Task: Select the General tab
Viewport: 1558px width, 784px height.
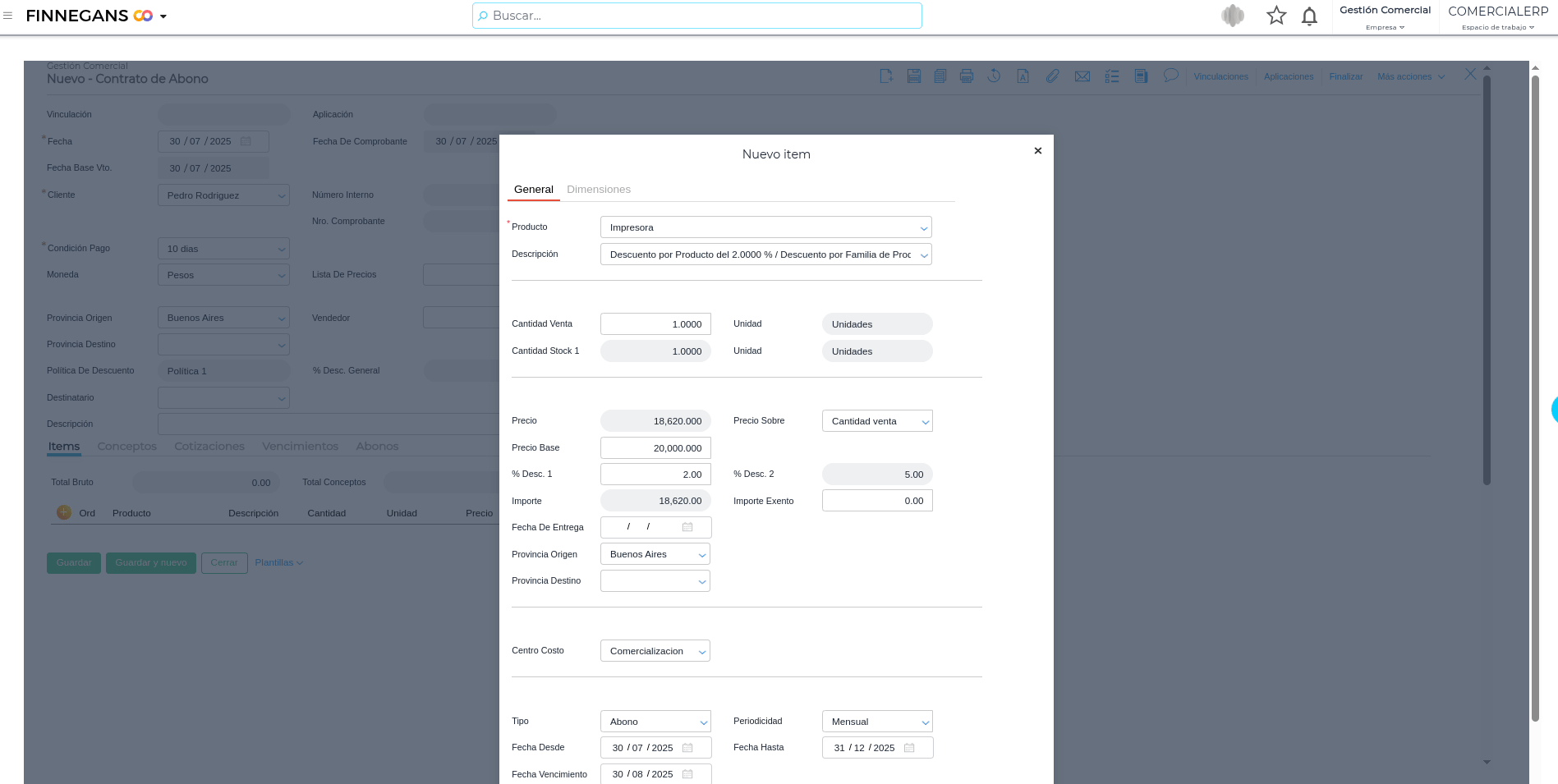Action: click(533, 190)
